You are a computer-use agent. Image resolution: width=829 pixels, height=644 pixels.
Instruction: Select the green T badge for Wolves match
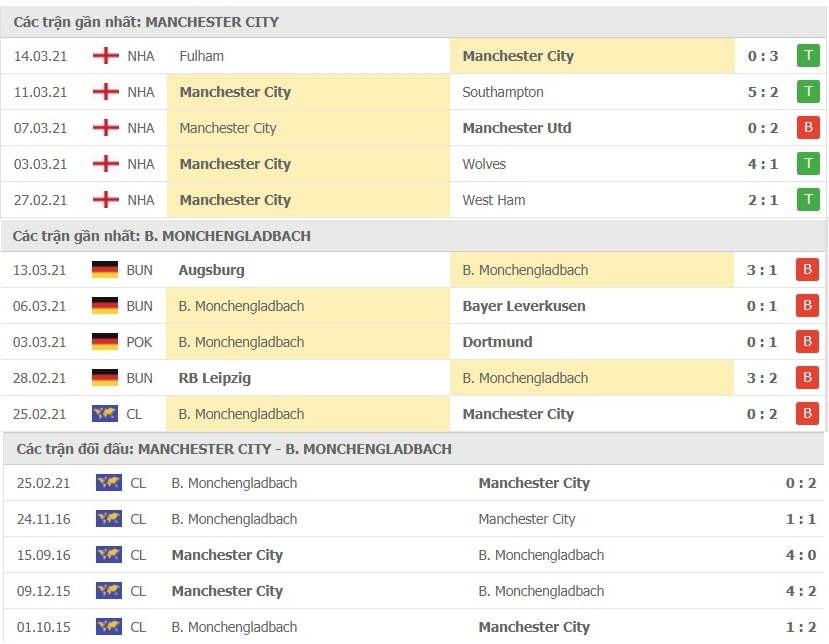807,164
